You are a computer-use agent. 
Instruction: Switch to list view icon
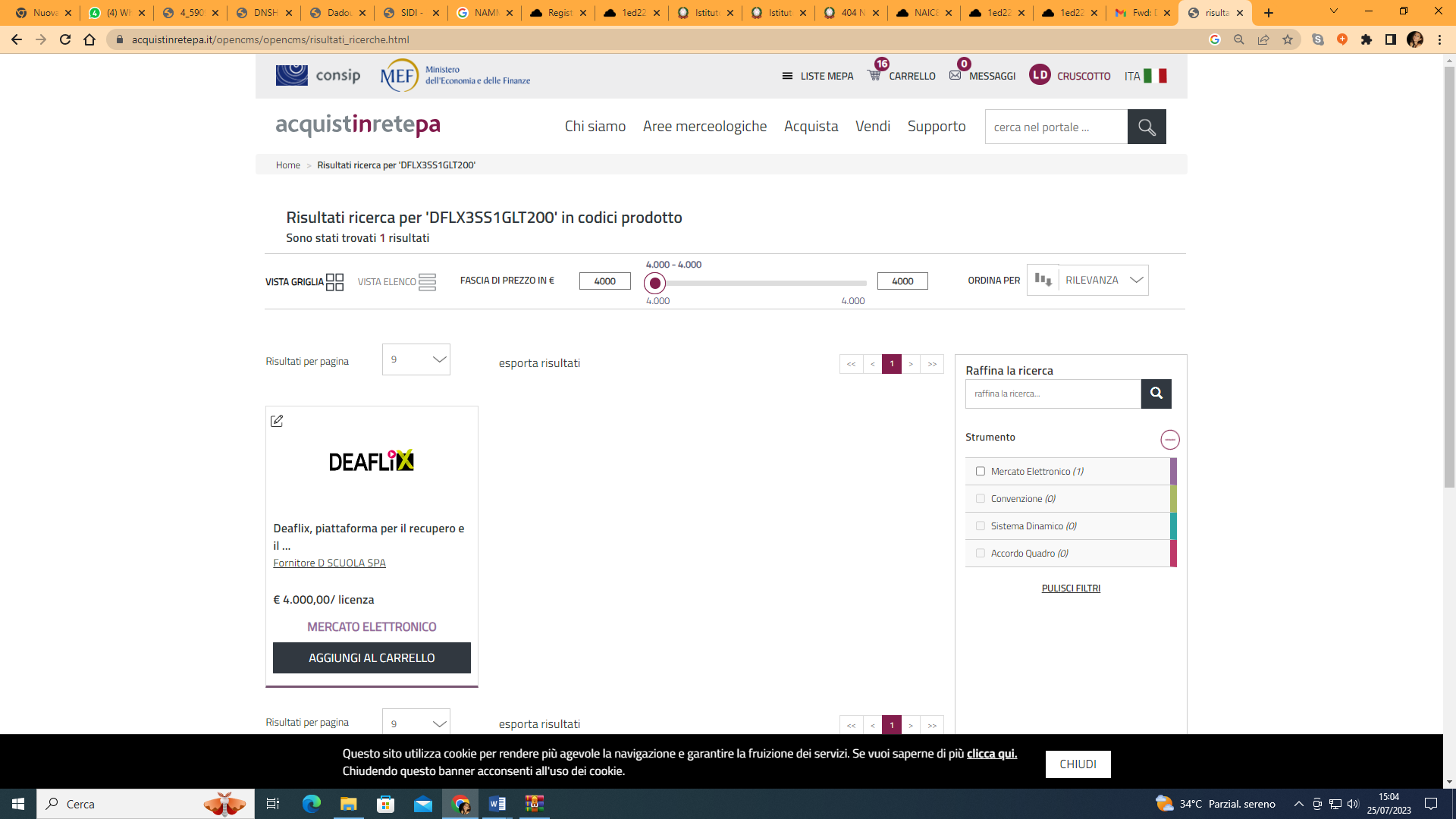pyautogui.click(x=427, y=282)
